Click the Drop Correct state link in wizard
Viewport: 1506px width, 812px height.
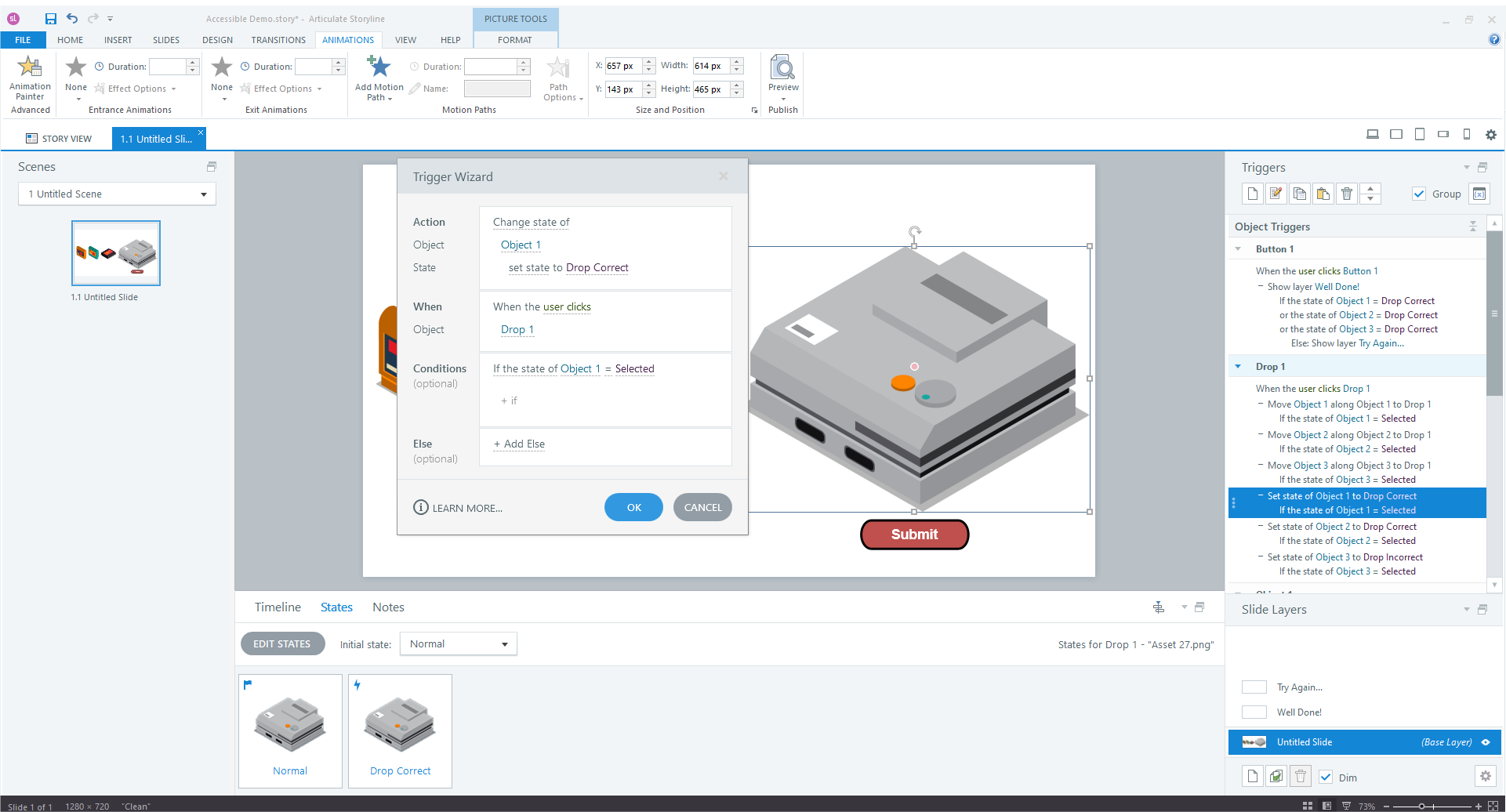[x=597, y=268]
